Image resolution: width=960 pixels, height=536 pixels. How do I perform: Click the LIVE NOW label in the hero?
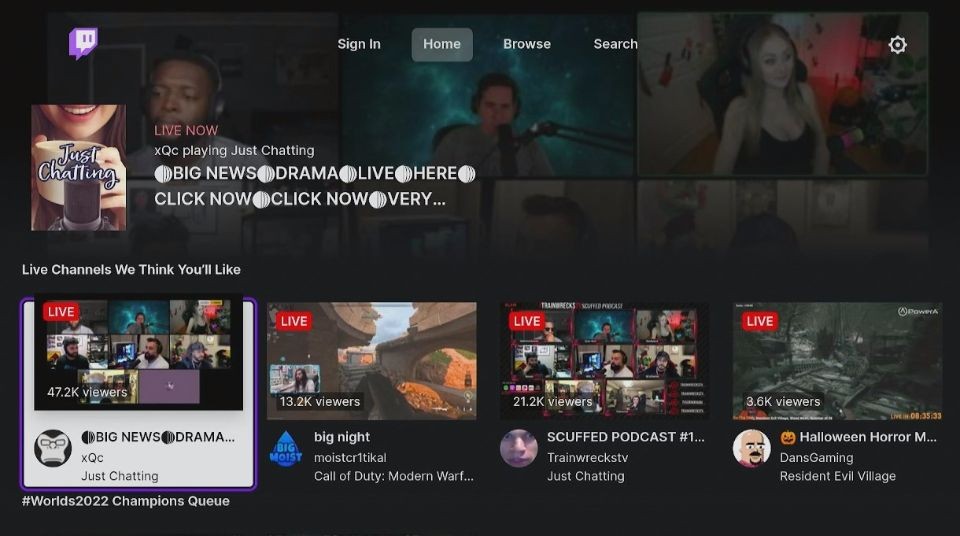[x=186, y=130]
